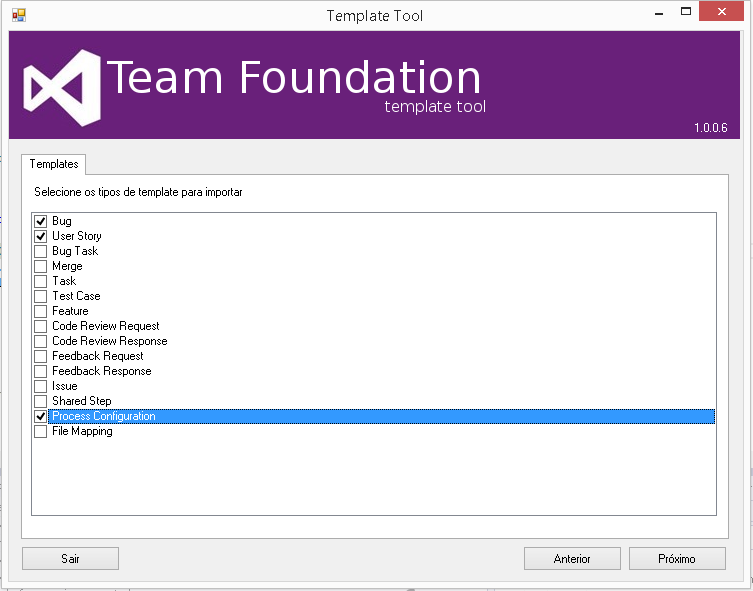Screen dimensions: 753x591
Task: Click 'Selecione os tipos de template' instruction text
Action: coord(138,192)
